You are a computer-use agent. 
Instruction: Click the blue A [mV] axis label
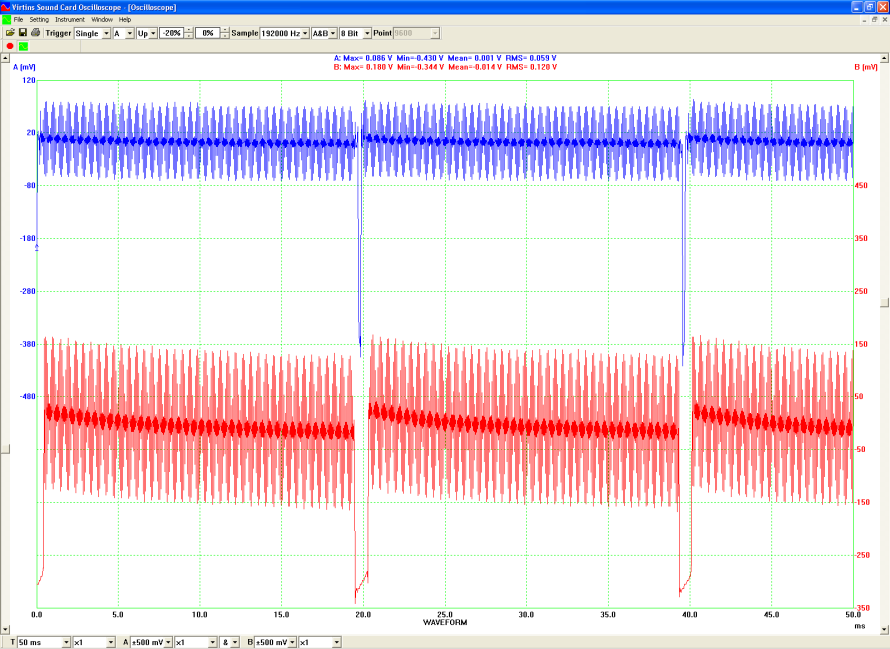click(24, 67)
